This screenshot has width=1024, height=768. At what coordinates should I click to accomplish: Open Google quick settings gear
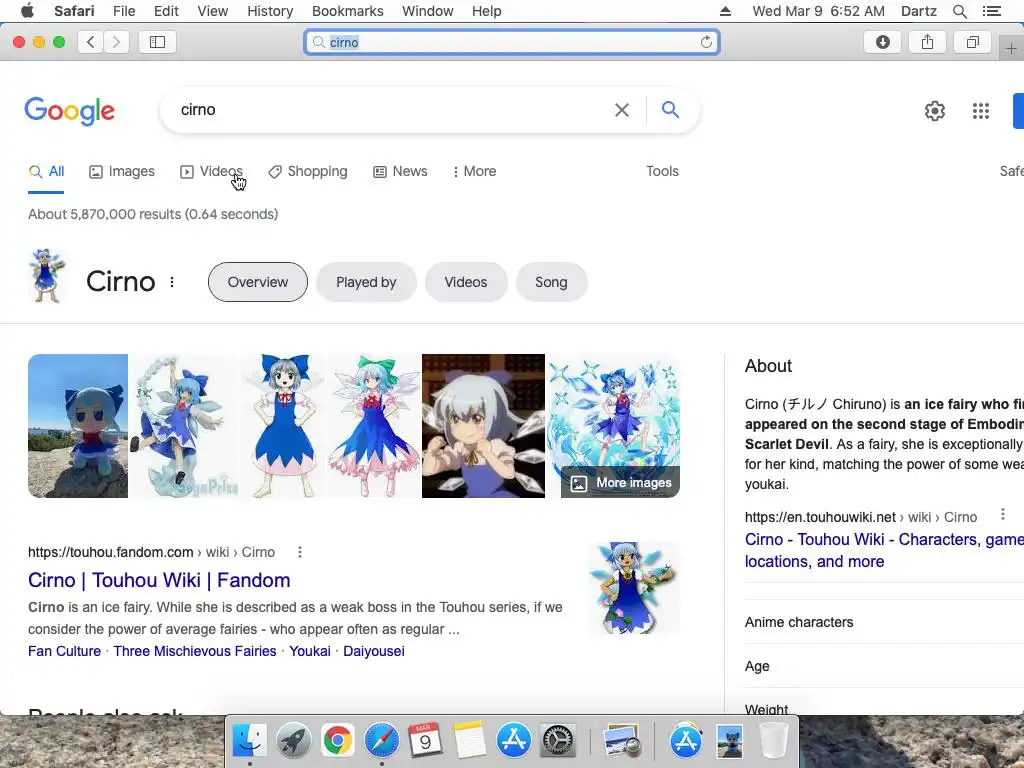pyautogui.click(x=935, y=111)
